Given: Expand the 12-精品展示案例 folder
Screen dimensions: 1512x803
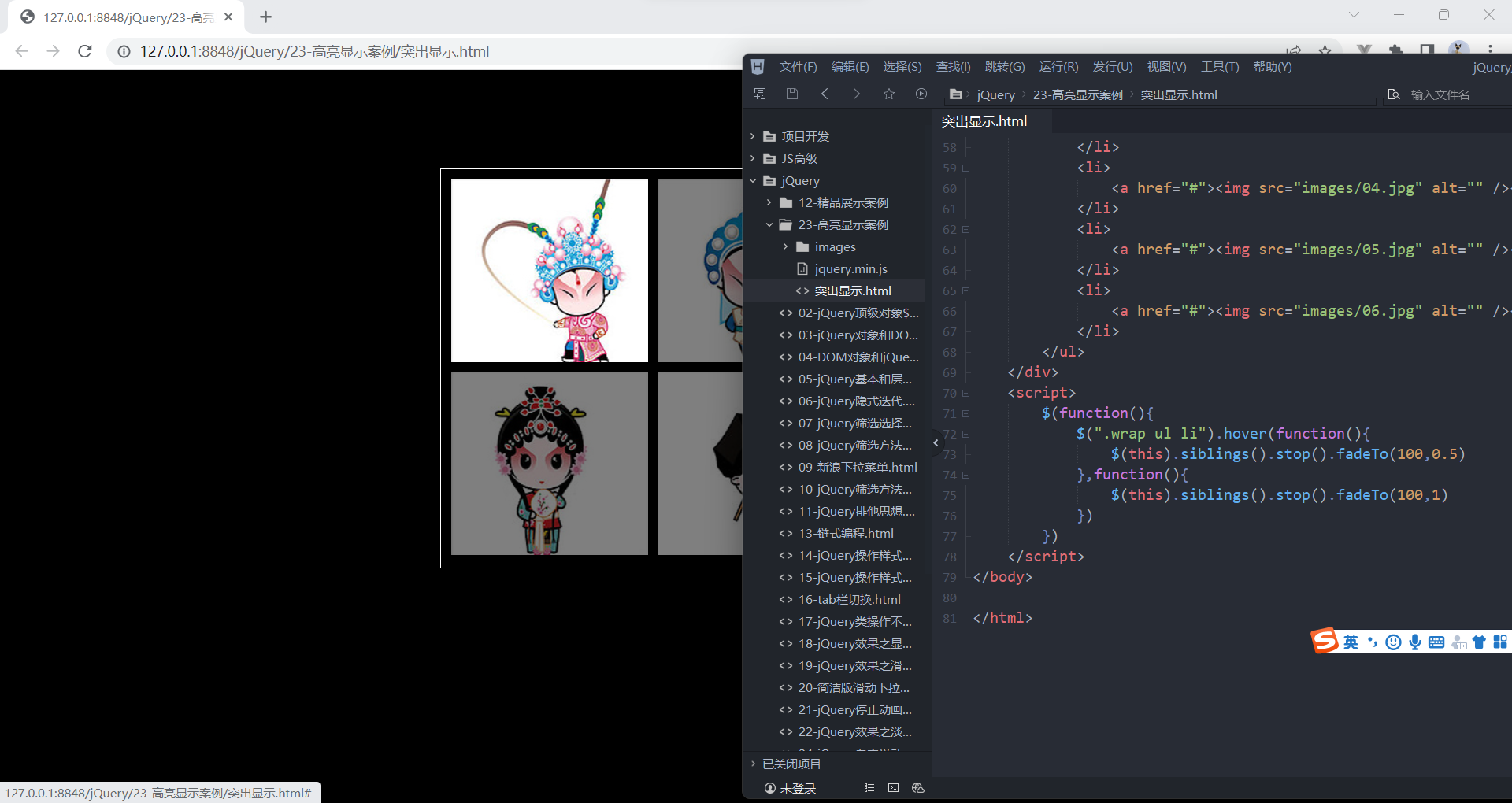Looking at the screenshot, I should (770, 202).
